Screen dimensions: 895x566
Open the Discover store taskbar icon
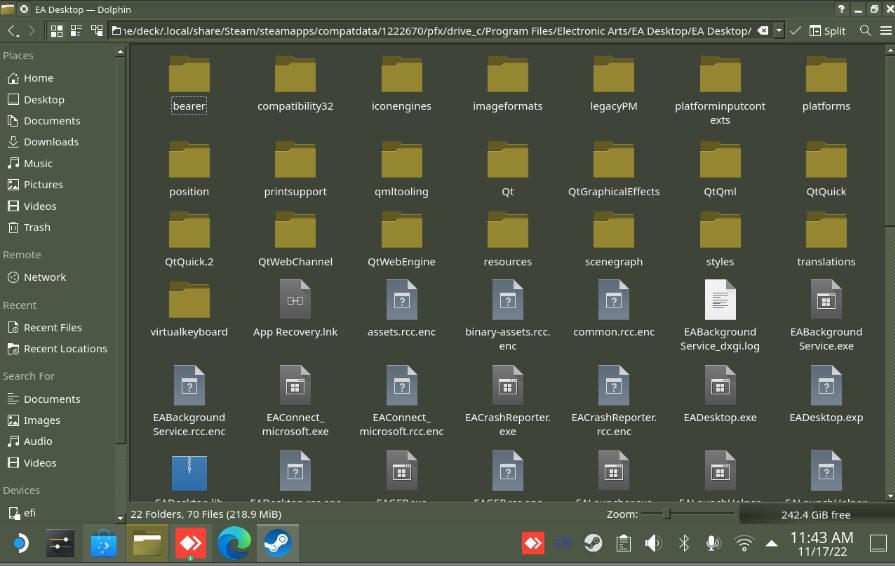[x=104, y=544]
